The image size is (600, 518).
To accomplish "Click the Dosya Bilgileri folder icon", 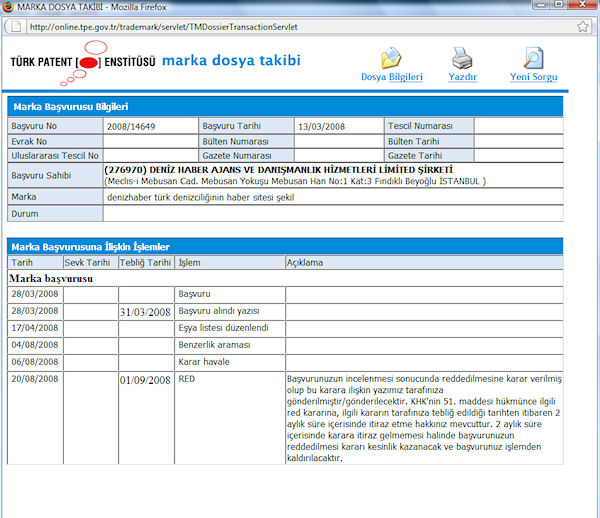I will coord(391,57).
